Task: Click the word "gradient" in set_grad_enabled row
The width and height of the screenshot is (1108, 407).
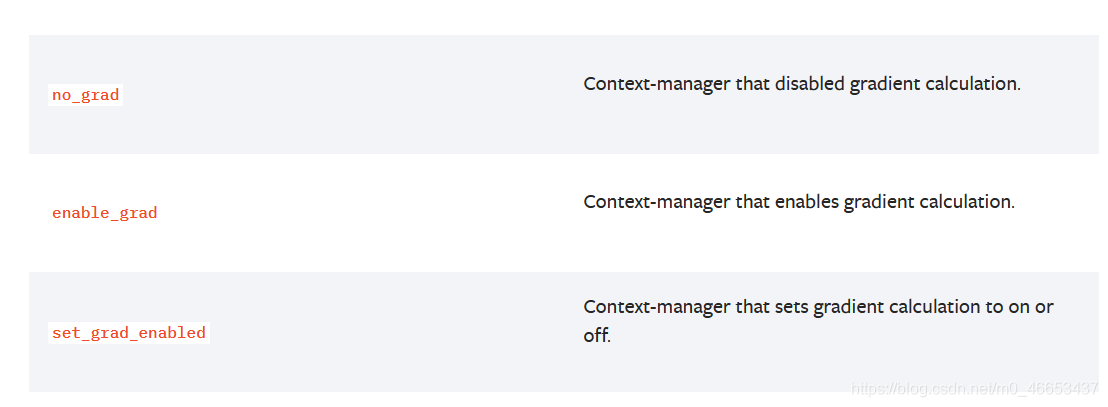Action: [845, 307]
